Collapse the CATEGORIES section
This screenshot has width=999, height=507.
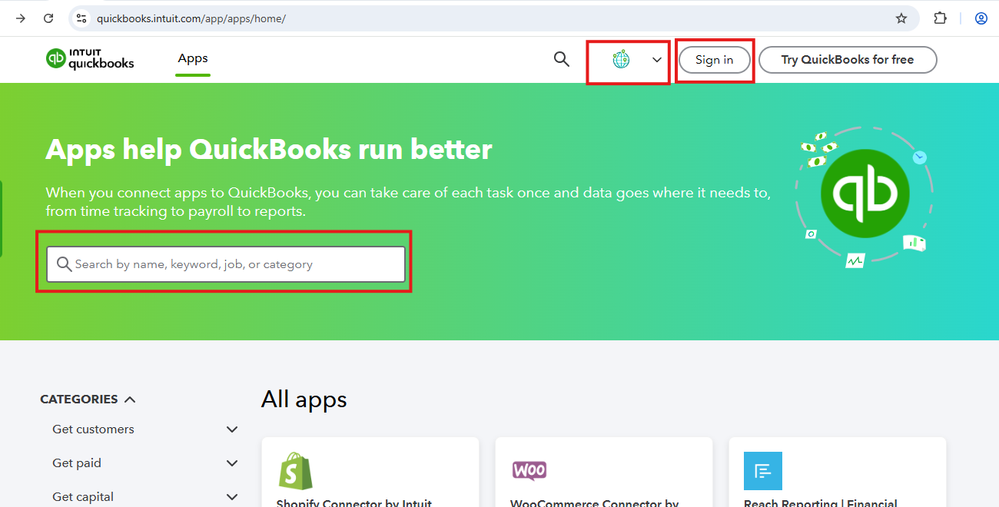pyautogui.click(x=88, y=399)
